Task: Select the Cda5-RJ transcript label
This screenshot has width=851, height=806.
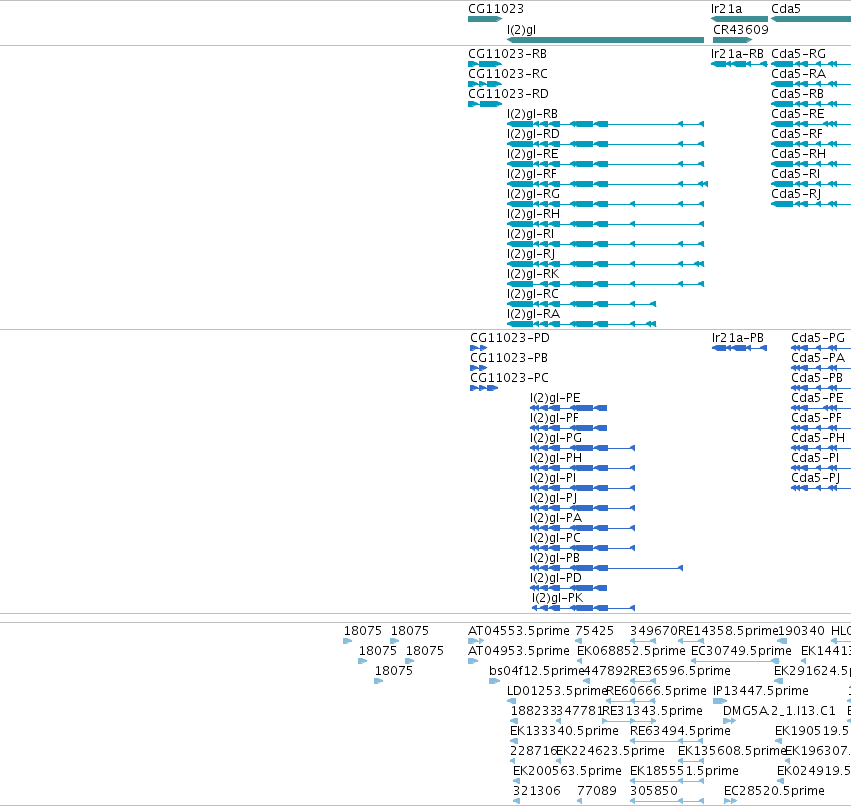Action: 796,194
